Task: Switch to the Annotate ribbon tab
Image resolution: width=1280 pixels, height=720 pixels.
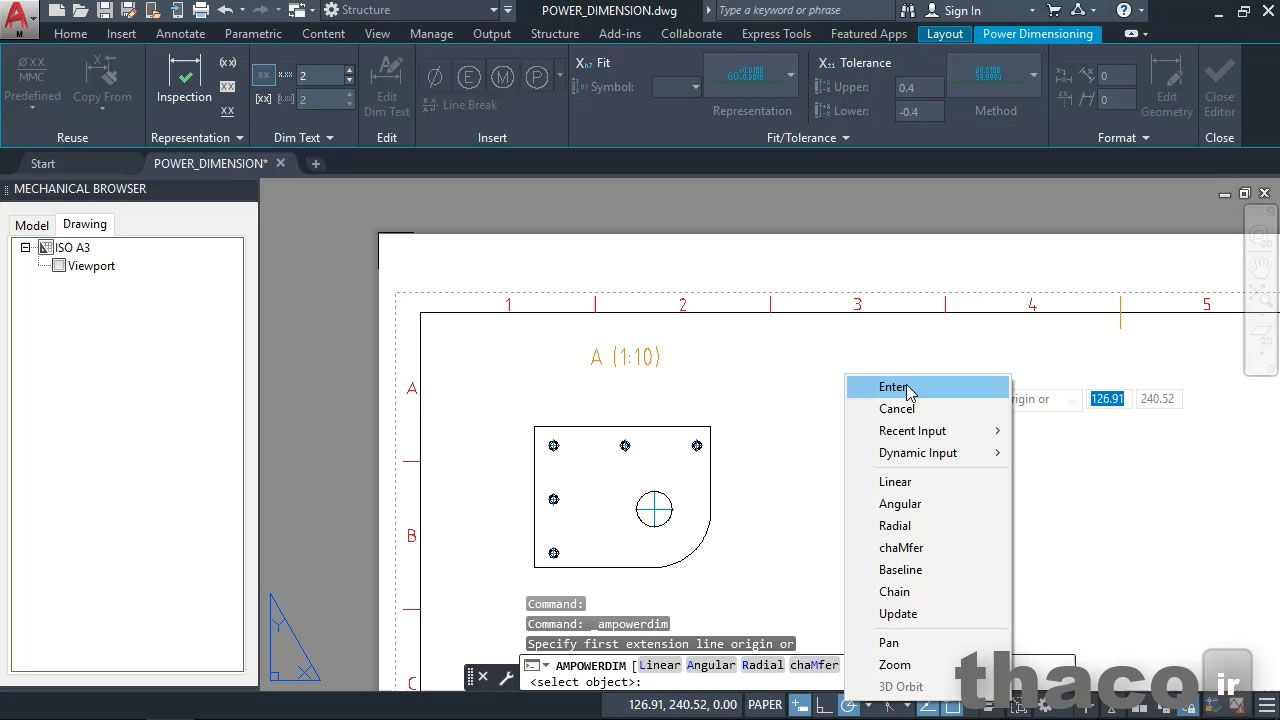Action: point(180,34)
